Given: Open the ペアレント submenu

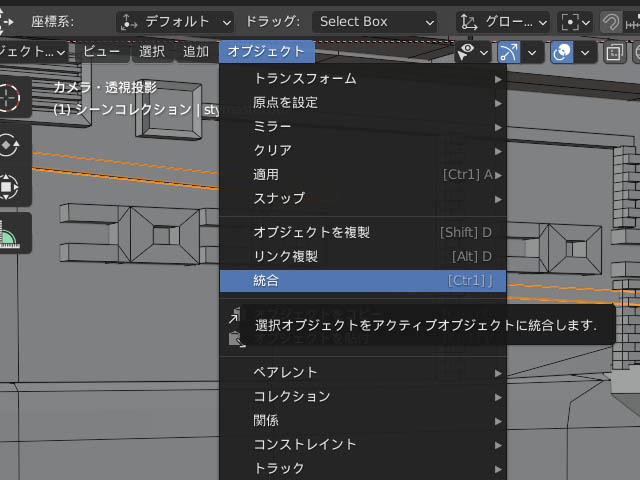Looking at the screenshot, I should (x=363, y=372).
